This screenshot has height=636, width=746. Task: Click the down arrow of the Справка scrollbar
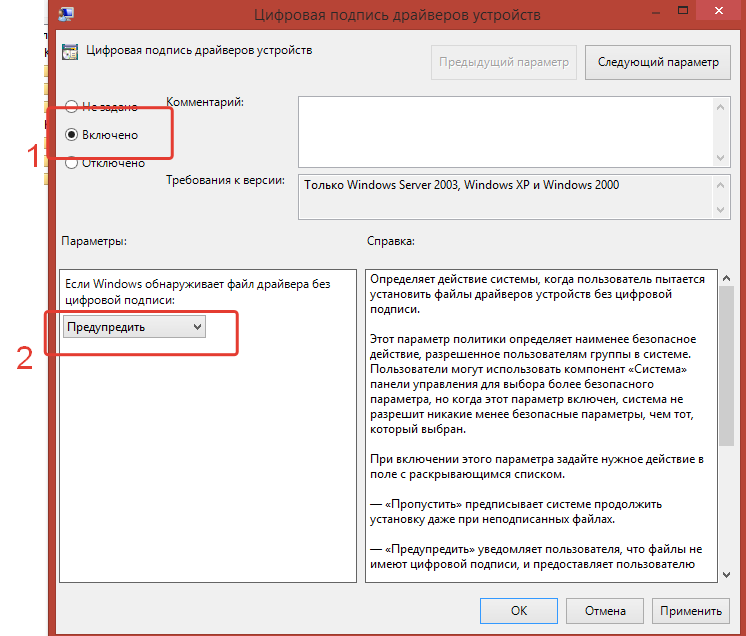point(726,573)
